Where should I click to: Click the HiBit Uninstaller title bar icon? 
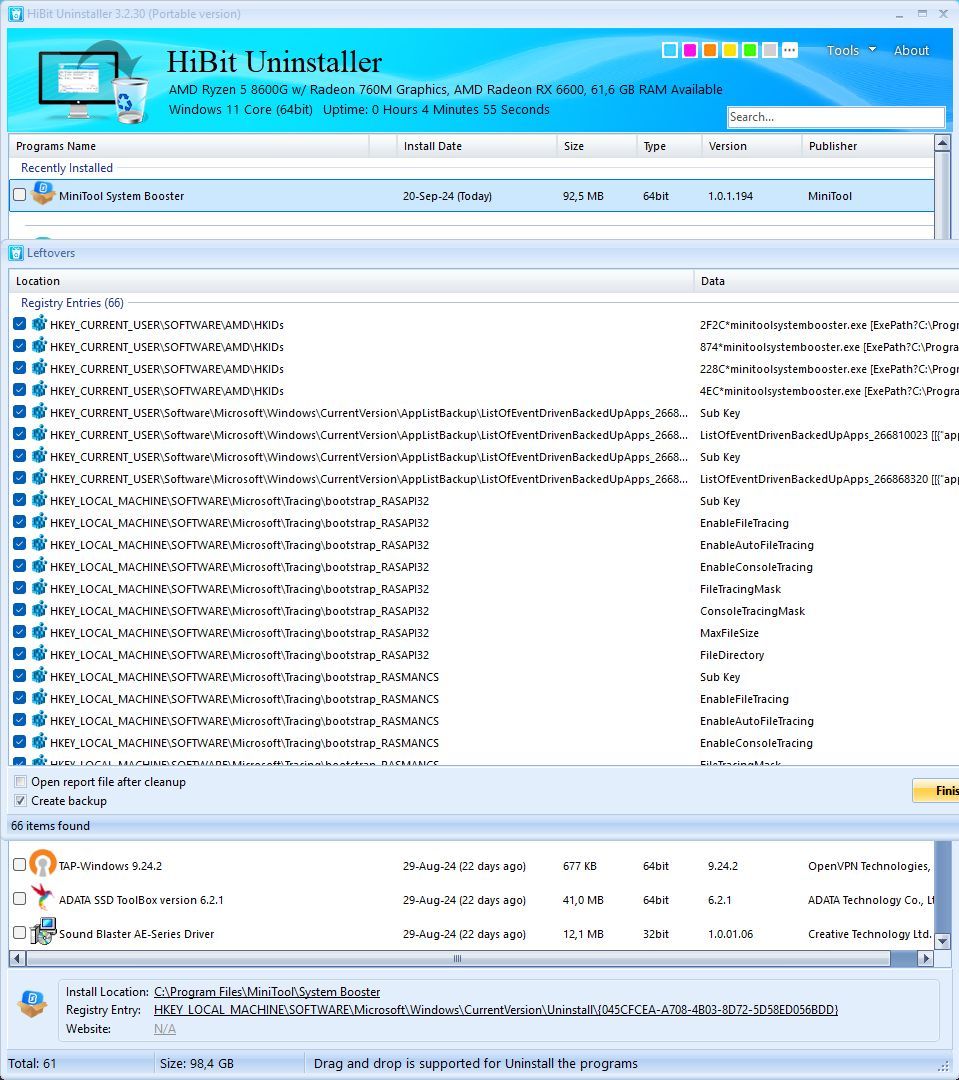point(16,14)
